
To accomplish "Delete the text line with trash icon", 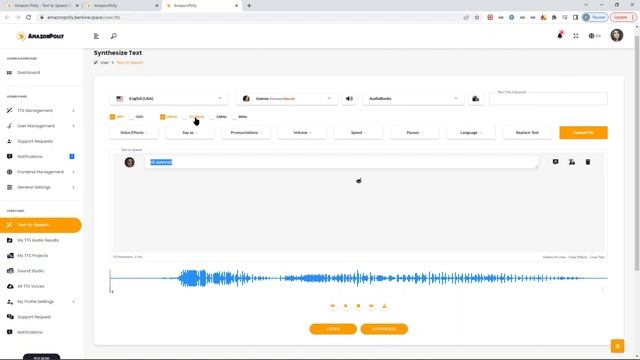I will click(x=588, y=162).
